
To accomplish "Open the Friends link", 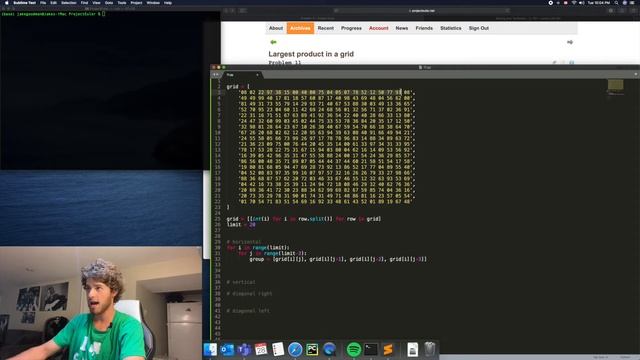I will tap(424, 28).
